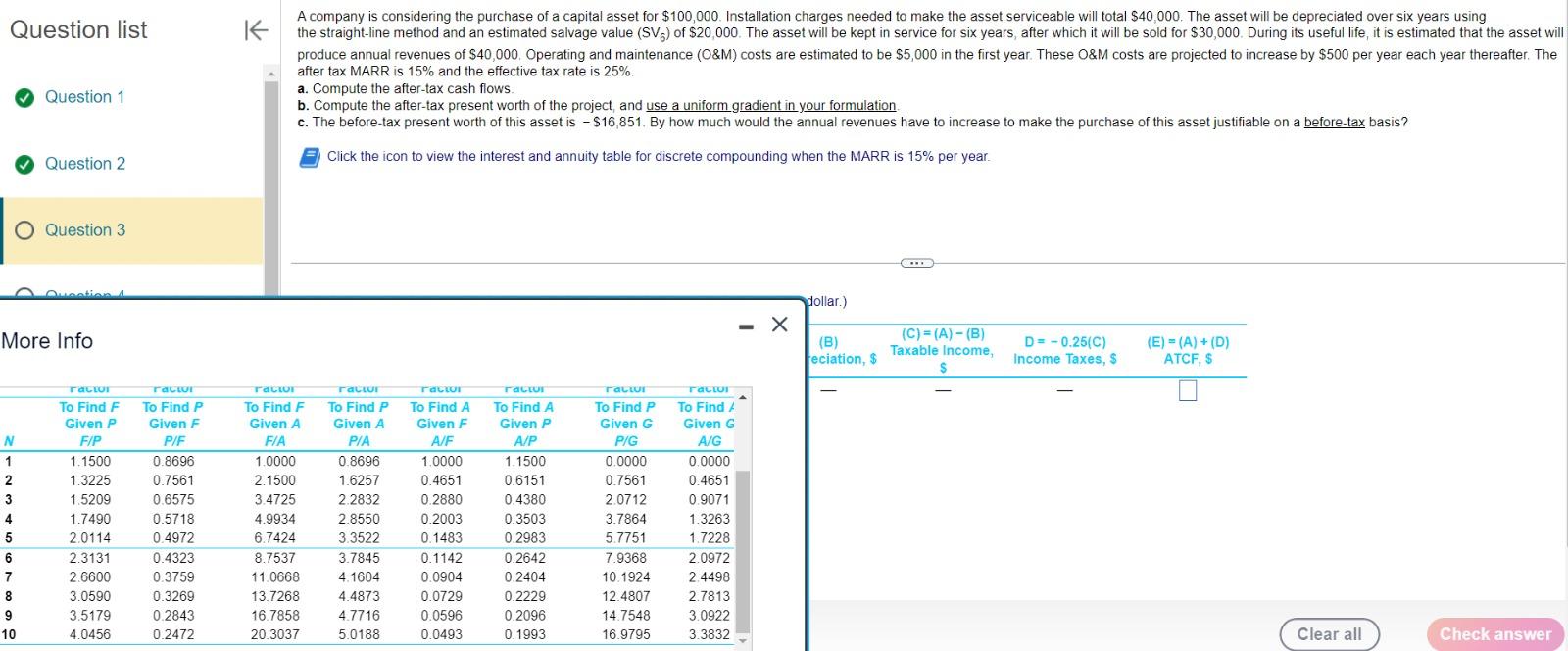
Task: Open Question 3 in the list
Action: point(85,230)
